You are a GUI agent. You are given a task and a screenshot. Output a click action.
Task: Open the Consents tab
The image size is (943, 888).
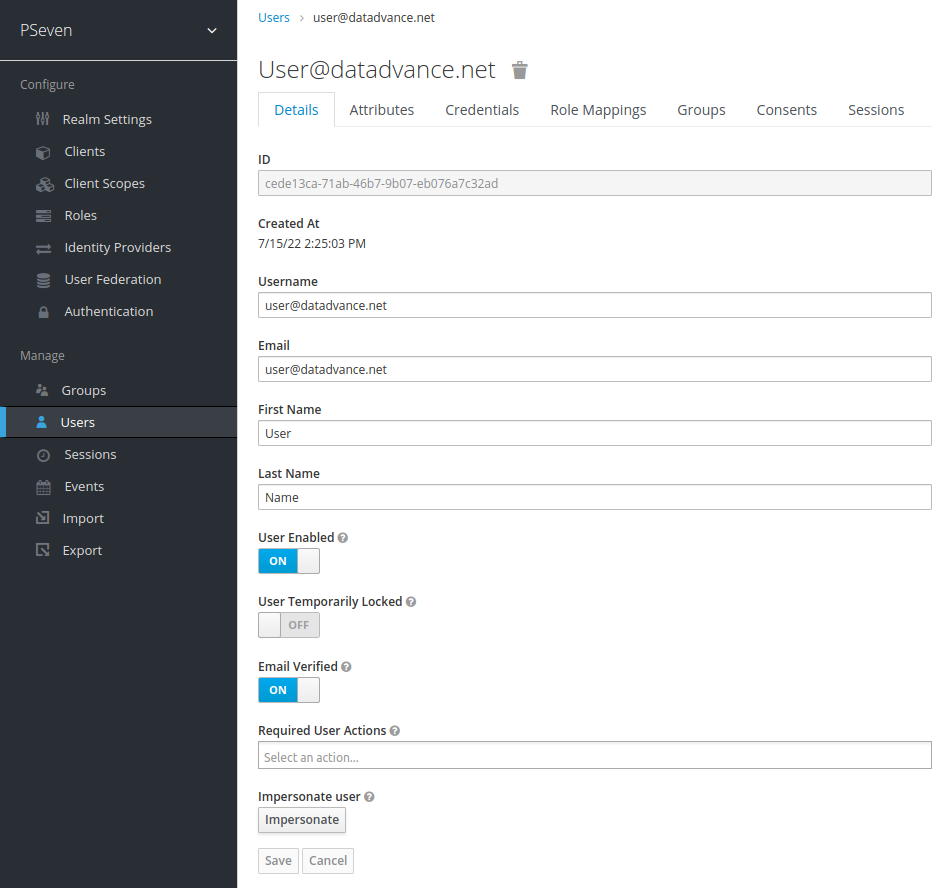coord(786,110)
